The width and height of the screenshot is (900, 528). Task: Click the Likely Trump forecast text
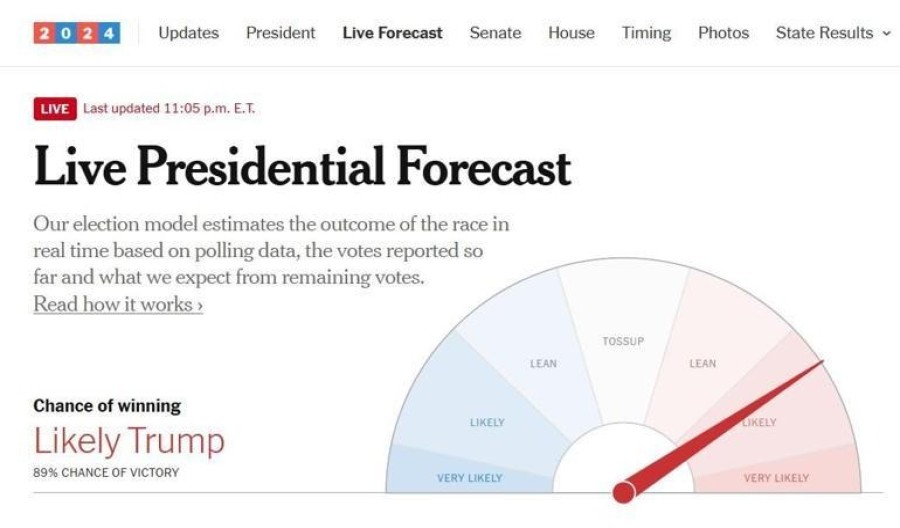tap(129, 441)
